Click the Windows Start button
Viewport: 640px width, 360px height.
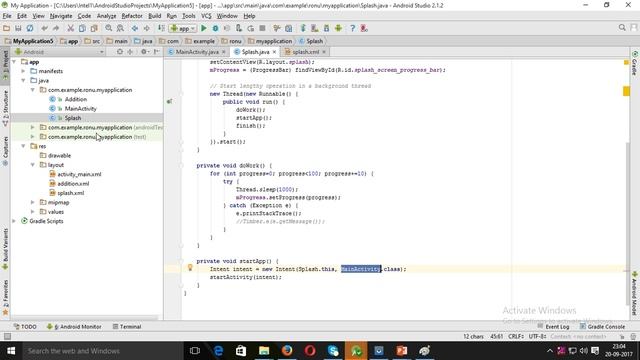click(x=11, y=351)
